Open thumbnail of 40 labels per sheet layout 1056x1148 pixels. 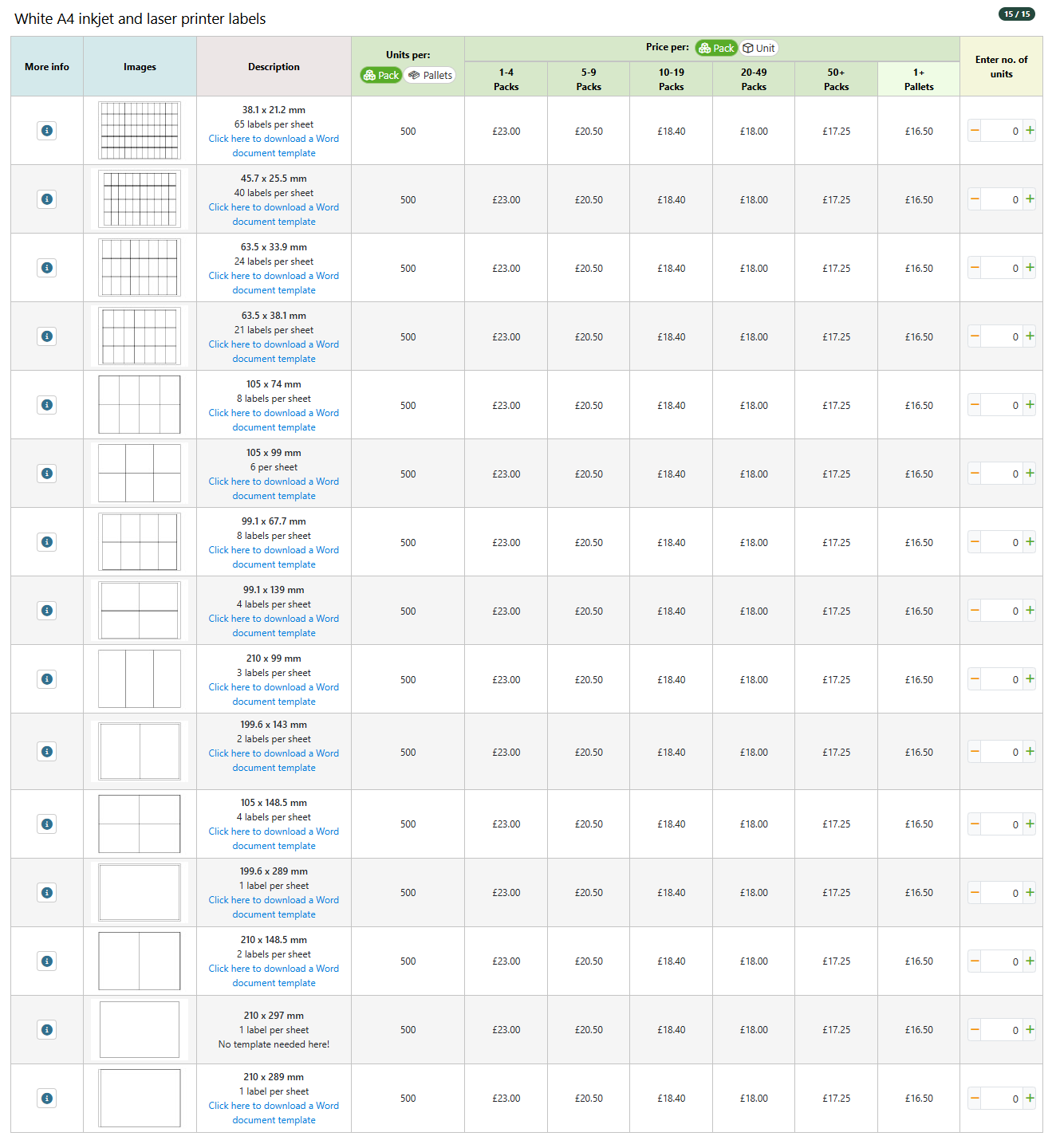pos(140,199)
